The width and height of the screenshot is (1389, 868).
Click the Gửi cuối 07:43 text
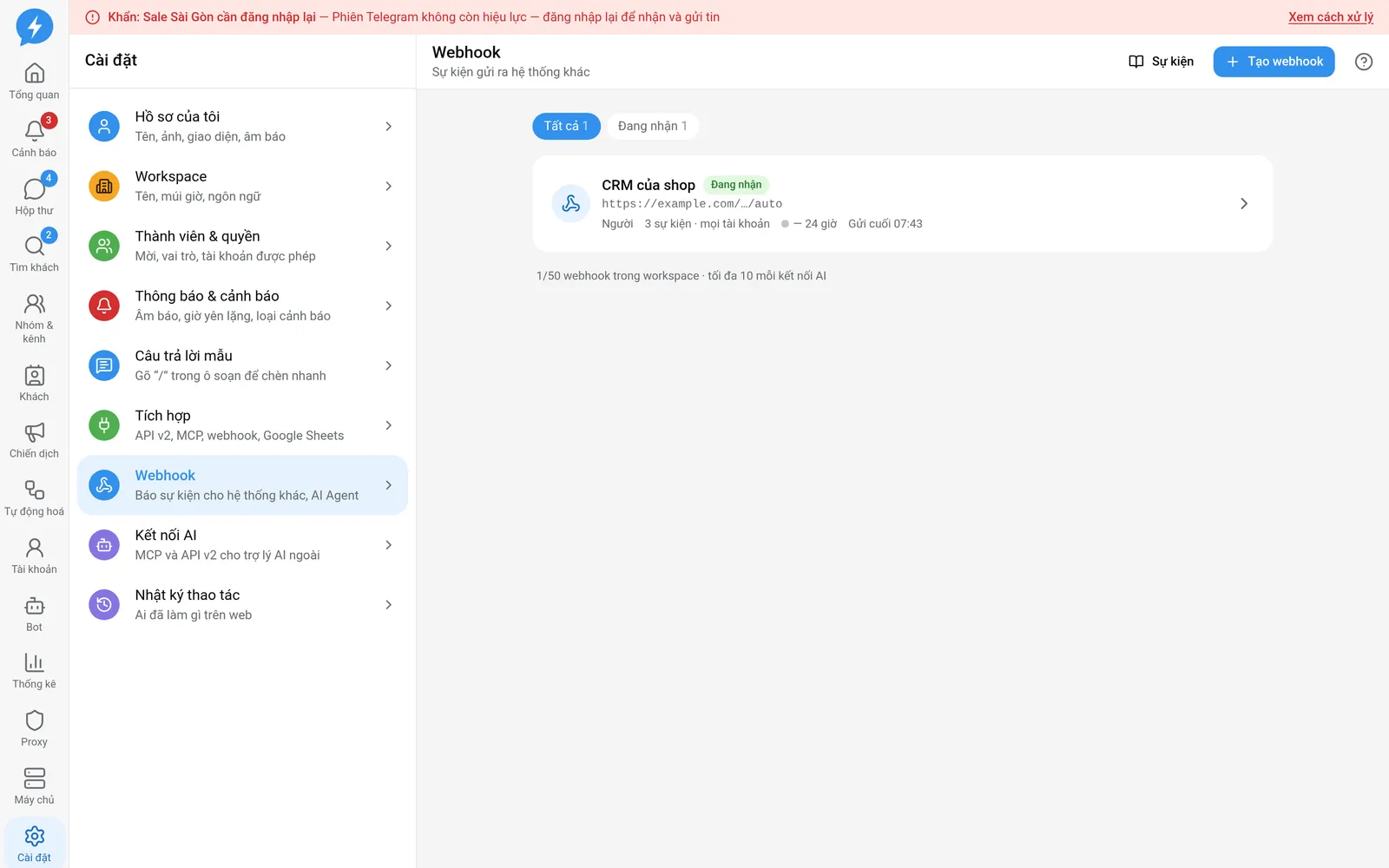click(885, 224)
